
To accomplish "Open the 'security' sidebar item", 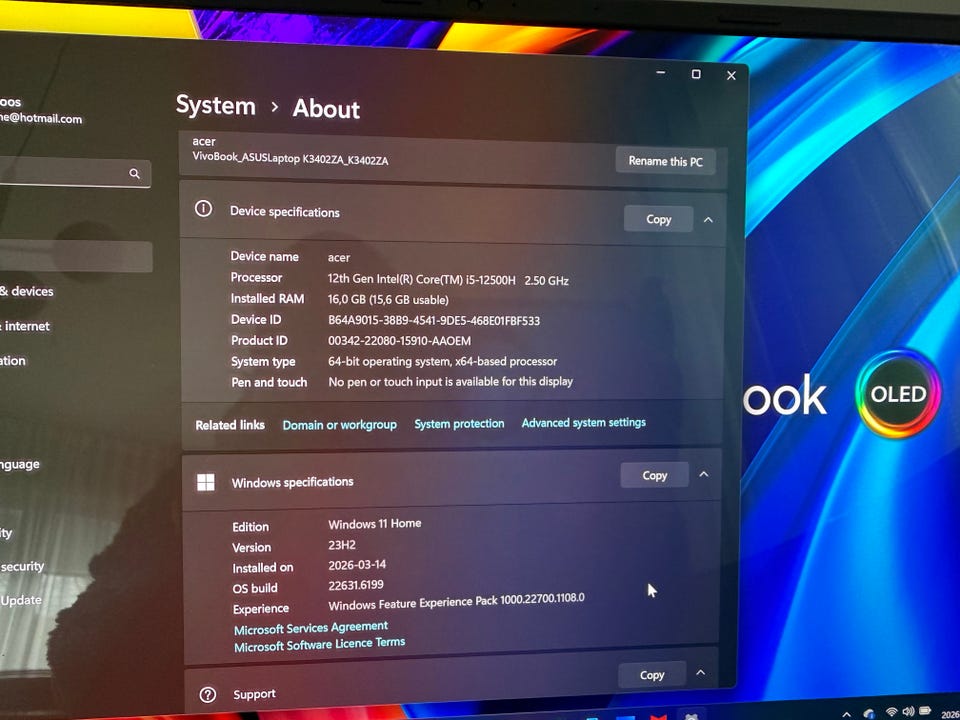I will coord(22,566).
